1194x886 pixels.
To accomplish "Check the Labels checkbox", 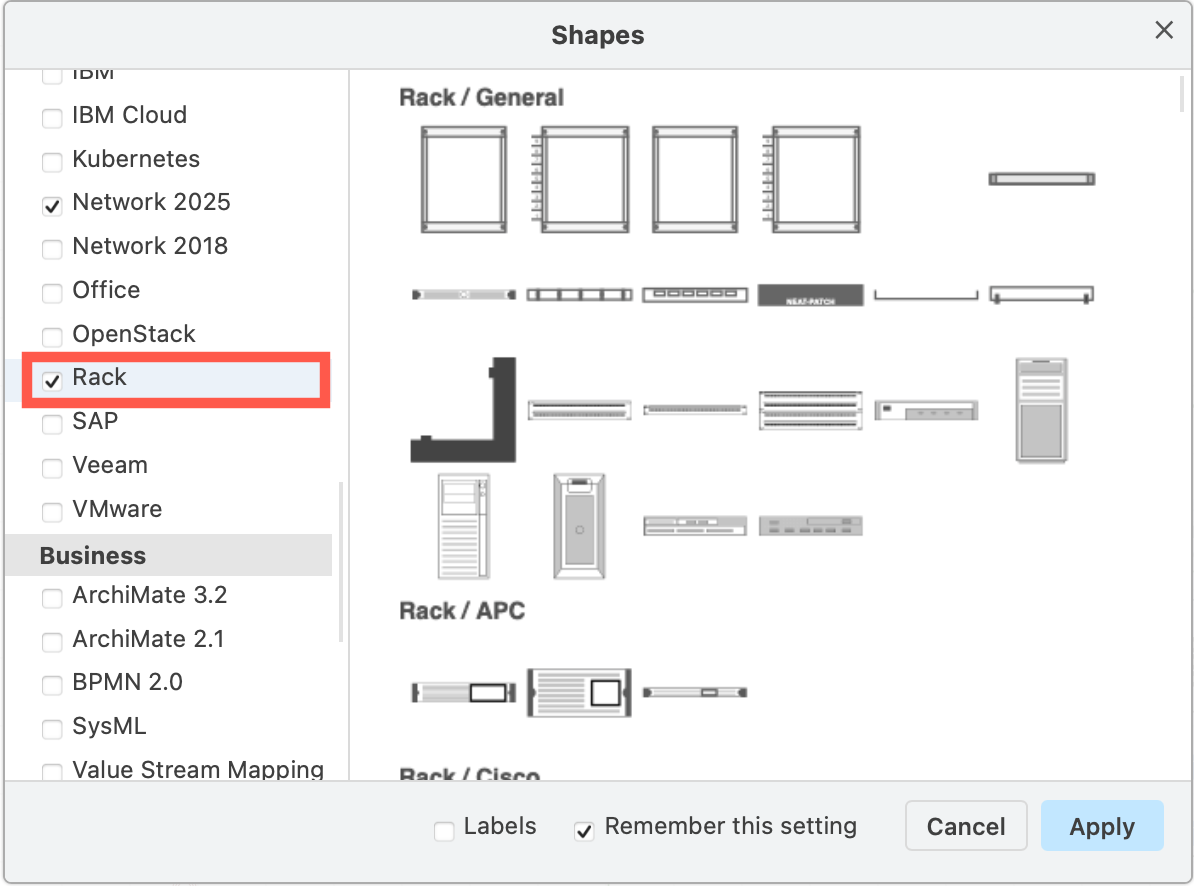I will [444, 830].
